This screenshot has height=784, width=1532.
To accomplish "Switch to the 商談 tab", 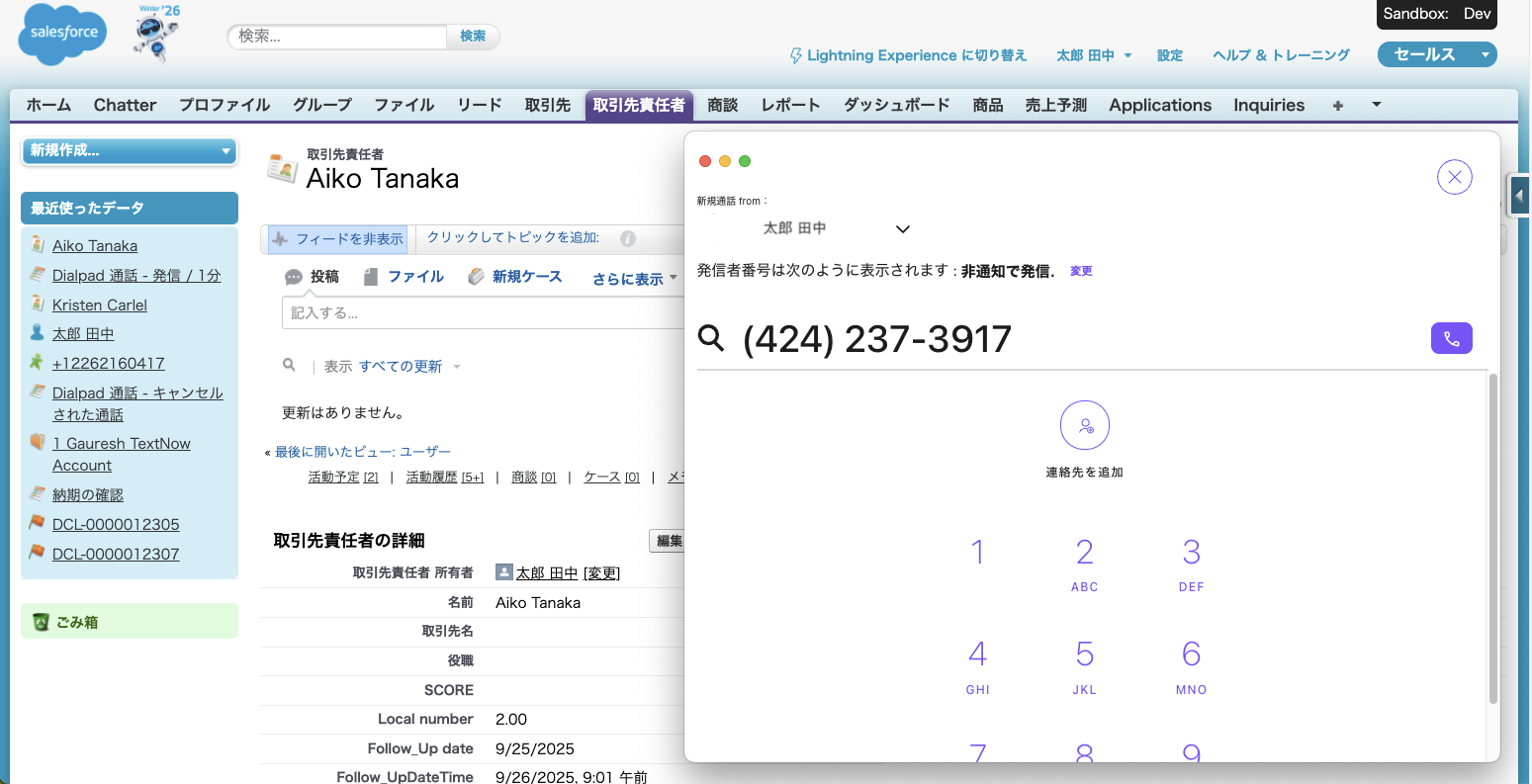I will click(723, 105).
